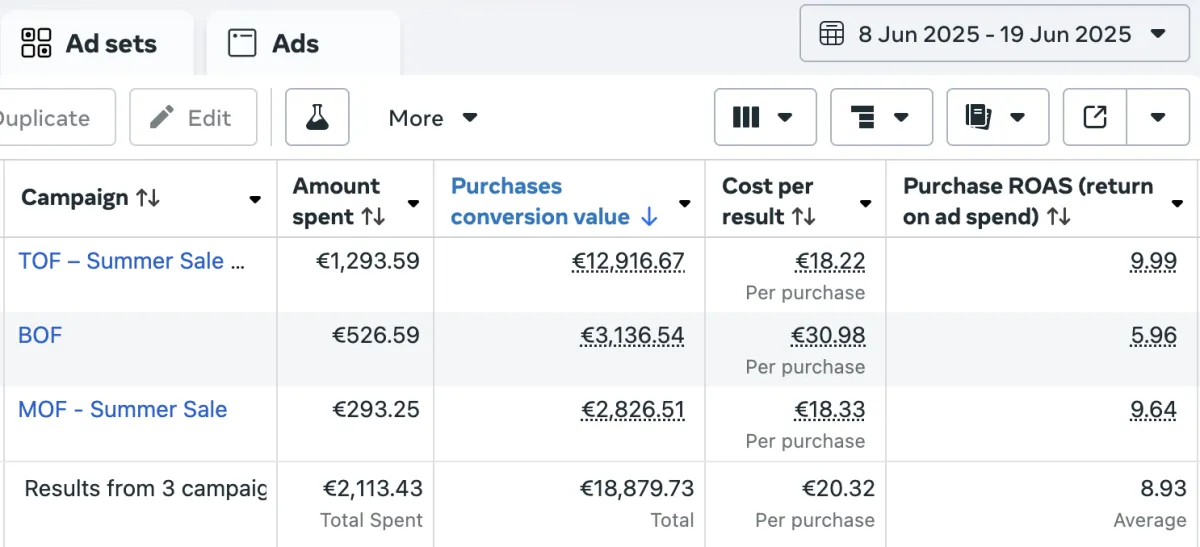Open the TOF – Summer Sale campaign
This screenshot has width=1200, height=547.
pyautogui.click(x=130, y=262)
